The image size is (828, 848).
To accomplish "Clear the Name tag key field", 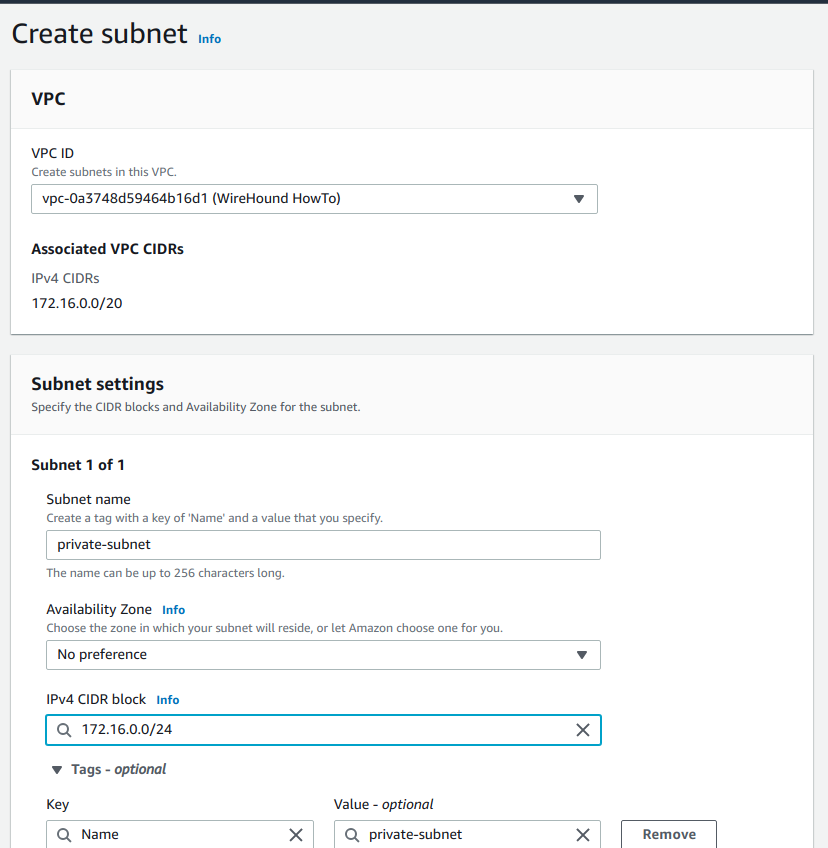I will [296, 834].
